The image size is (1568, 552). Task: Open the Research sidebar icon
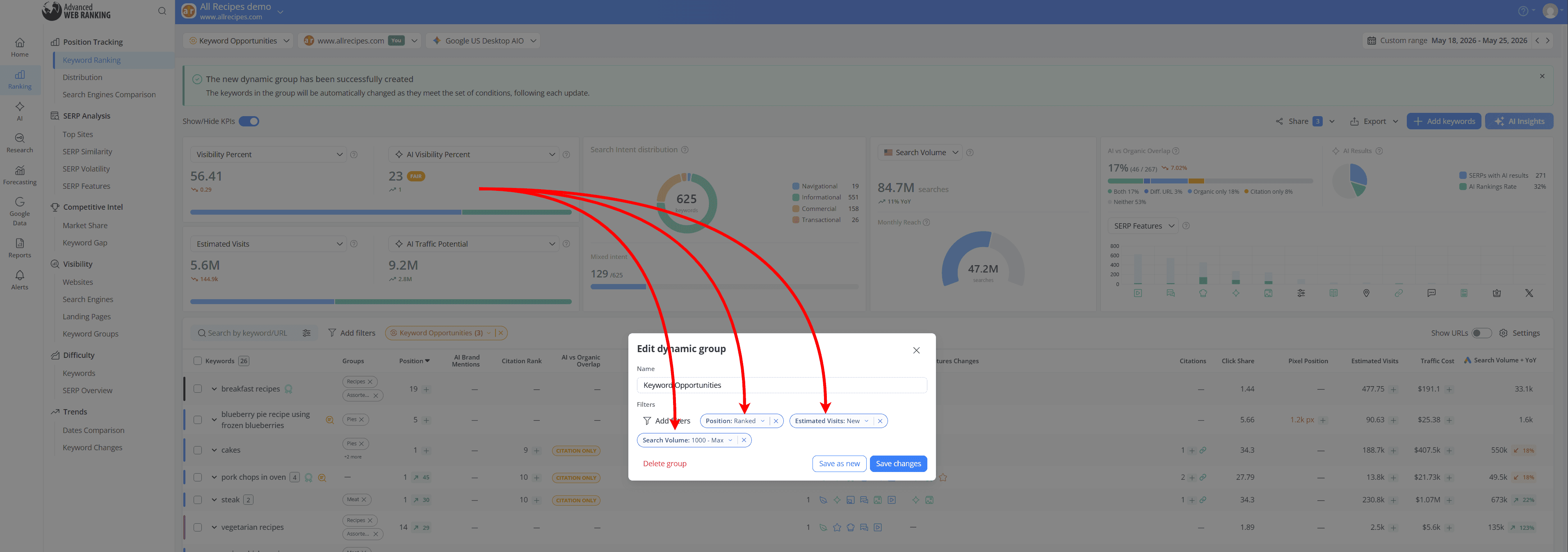19,143
